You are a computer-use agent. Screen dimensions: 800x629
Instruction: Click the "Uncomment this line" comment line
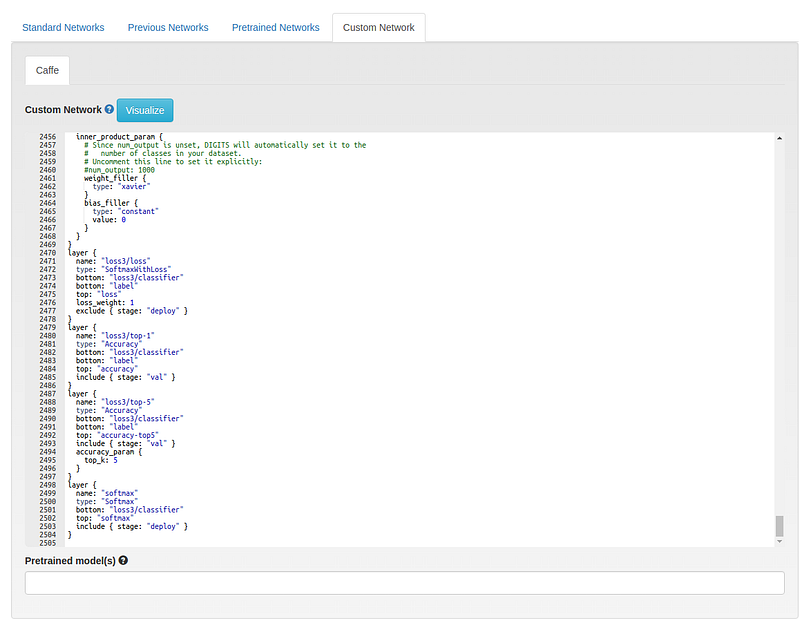173,161
